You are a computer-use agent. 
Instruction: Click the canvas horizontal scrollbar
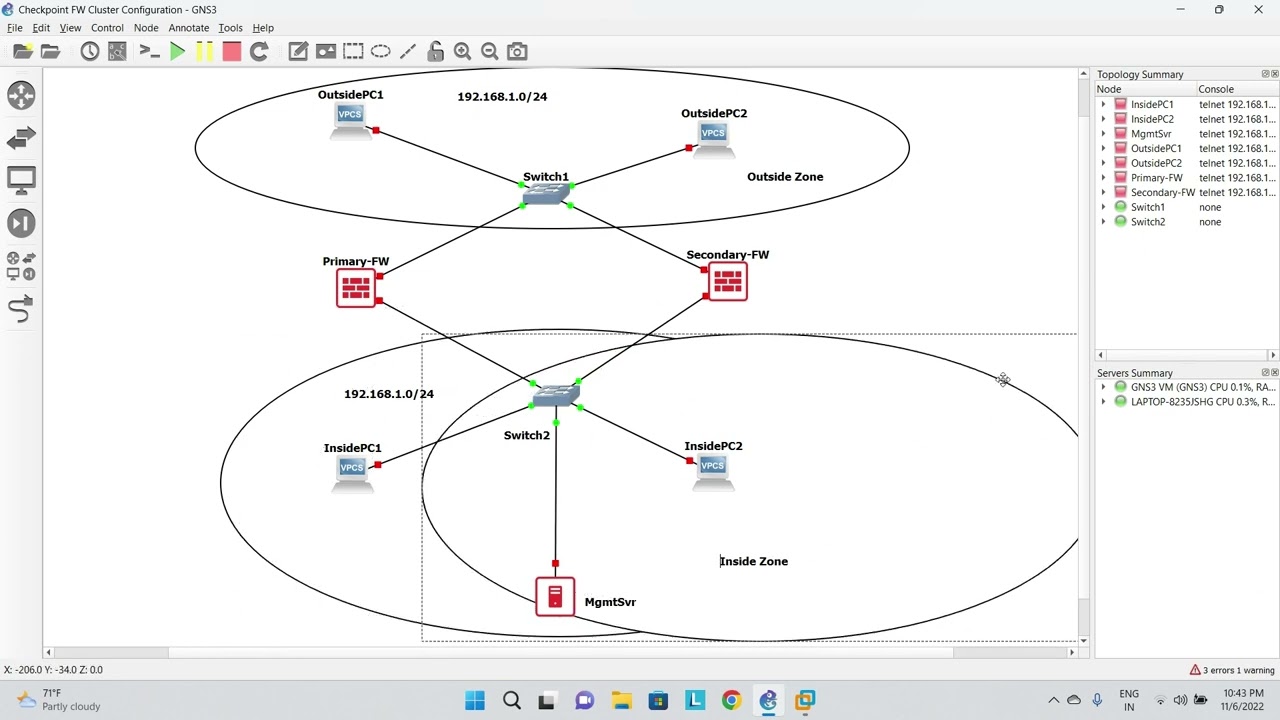pos(561,653)
